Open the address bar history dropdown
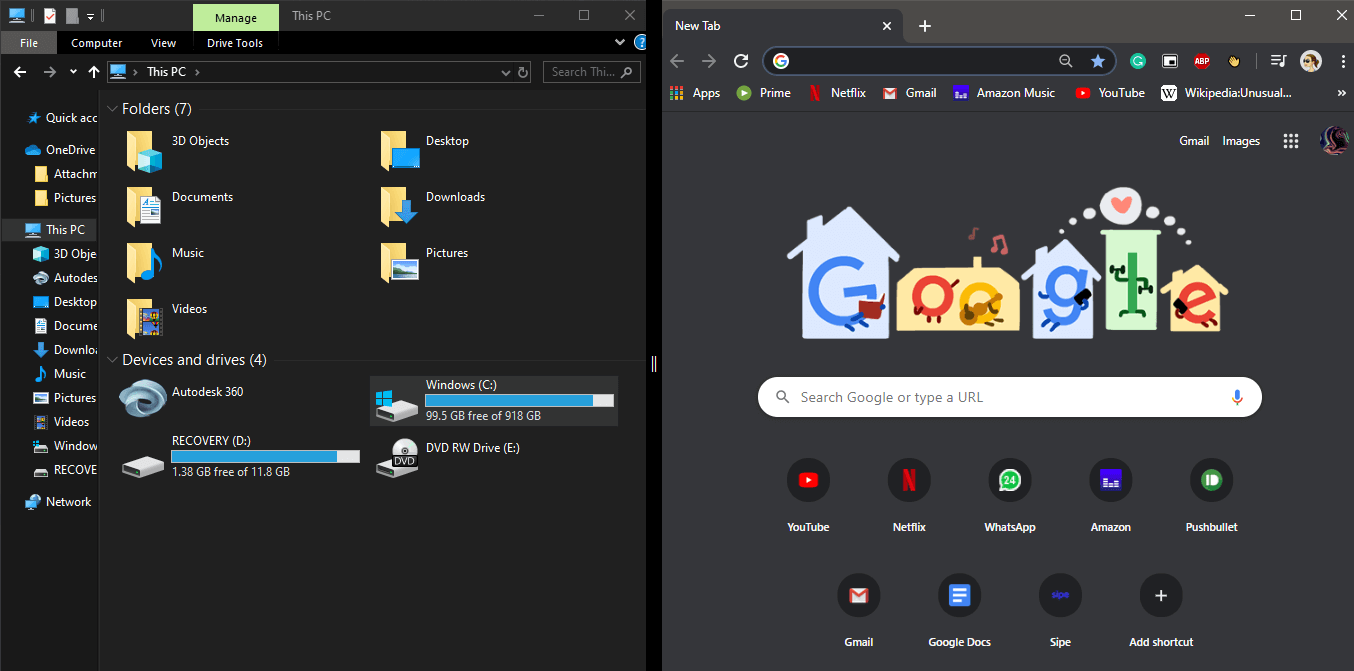This screenshot has height=671, width=1354. (504, 72)
